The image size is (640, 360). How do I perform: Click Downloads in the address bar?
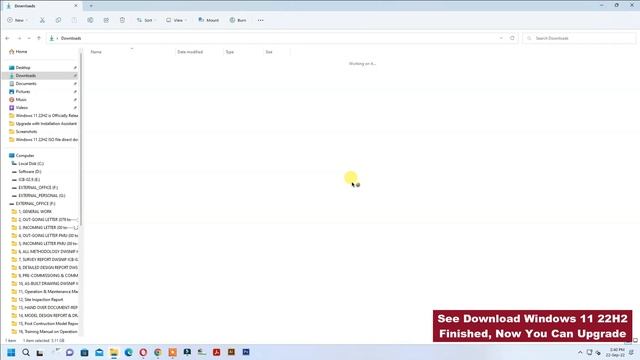71,38
